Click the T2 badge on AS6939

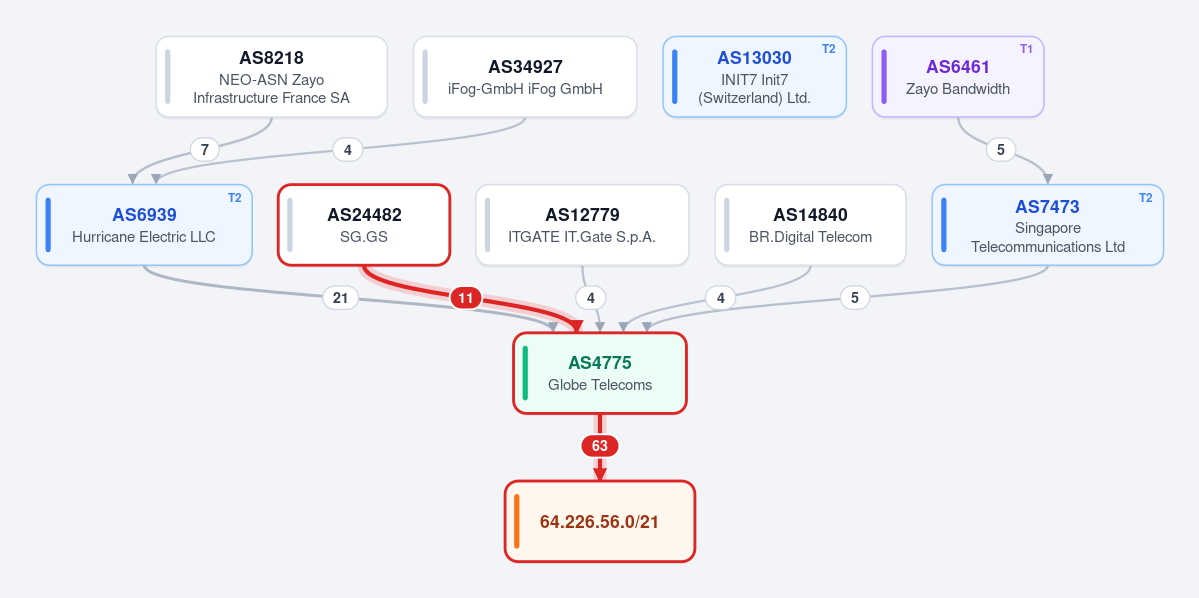pyautogui.click(x=234, y=197)
